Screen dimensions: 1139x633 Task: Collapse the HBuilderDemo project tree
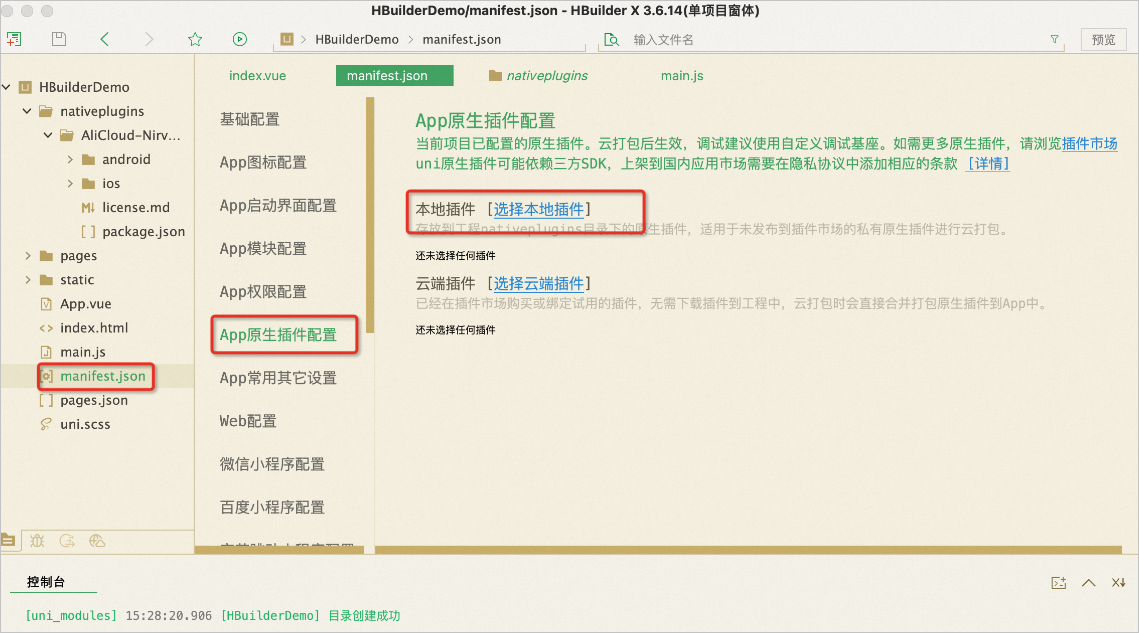7,87
